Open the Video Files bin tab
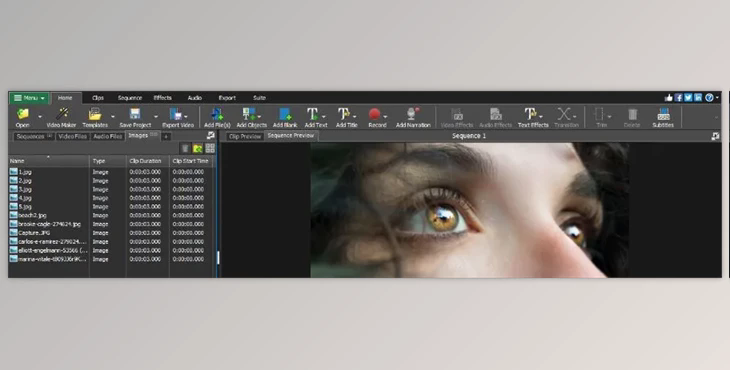This screenshot has height=370, width=730. [x=73, y=136]
